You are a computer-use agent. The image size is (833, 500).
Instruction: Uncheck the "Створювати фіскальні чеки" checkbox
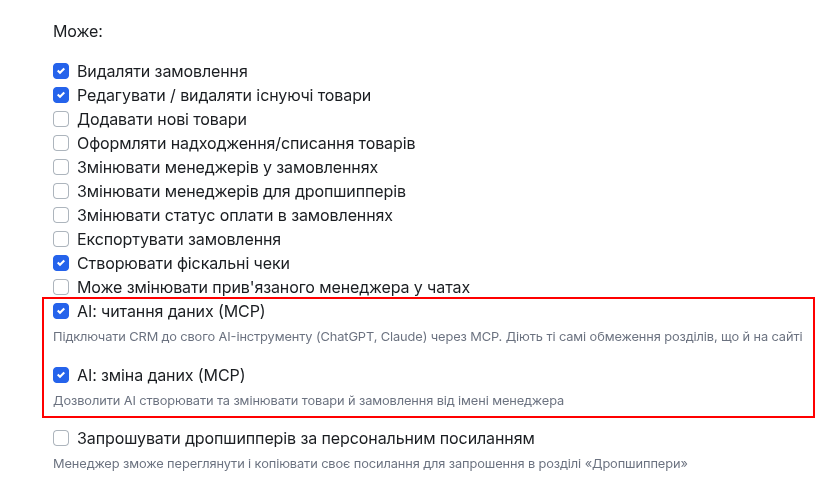(61, 263)
